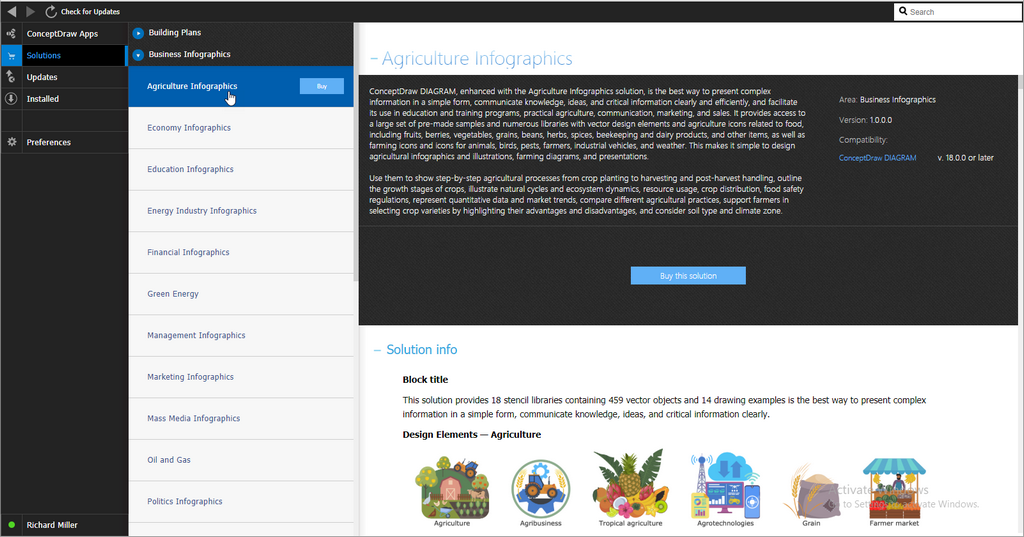Click the Solutions shopping cart icon

pos(11,56)
